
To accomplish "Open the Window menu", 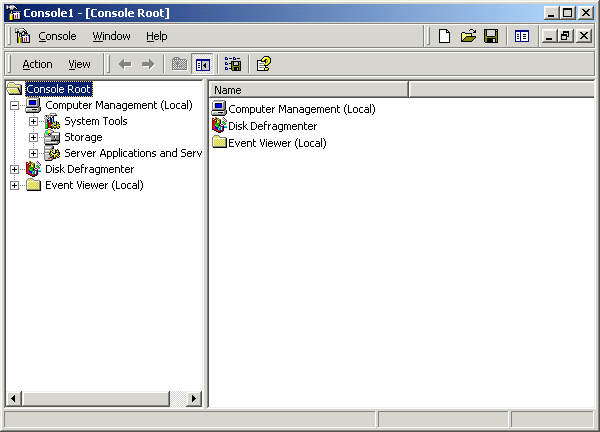I will pyautogui.click(x=111, y=36).
